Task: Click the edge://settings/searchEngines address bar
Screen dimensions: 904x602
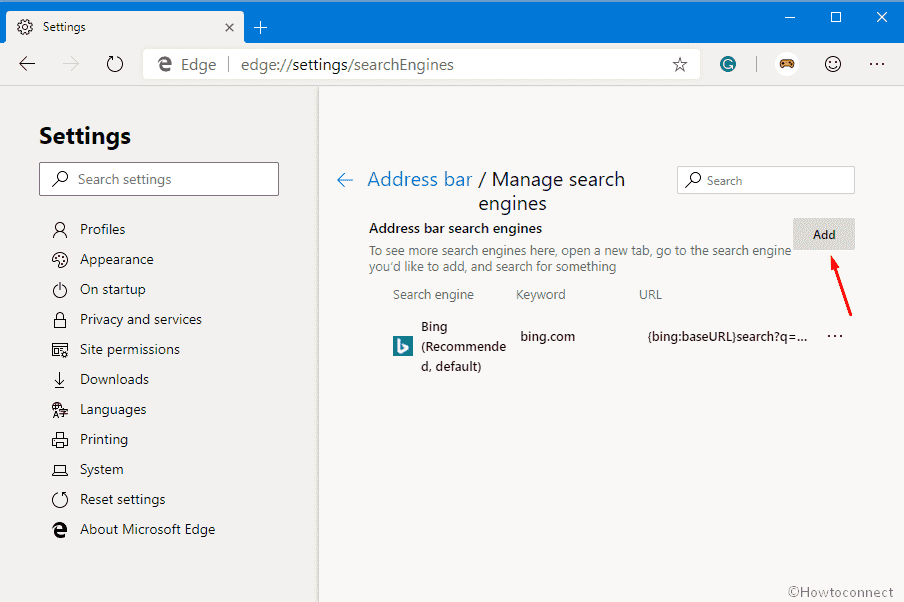Action: pos(421,64)
